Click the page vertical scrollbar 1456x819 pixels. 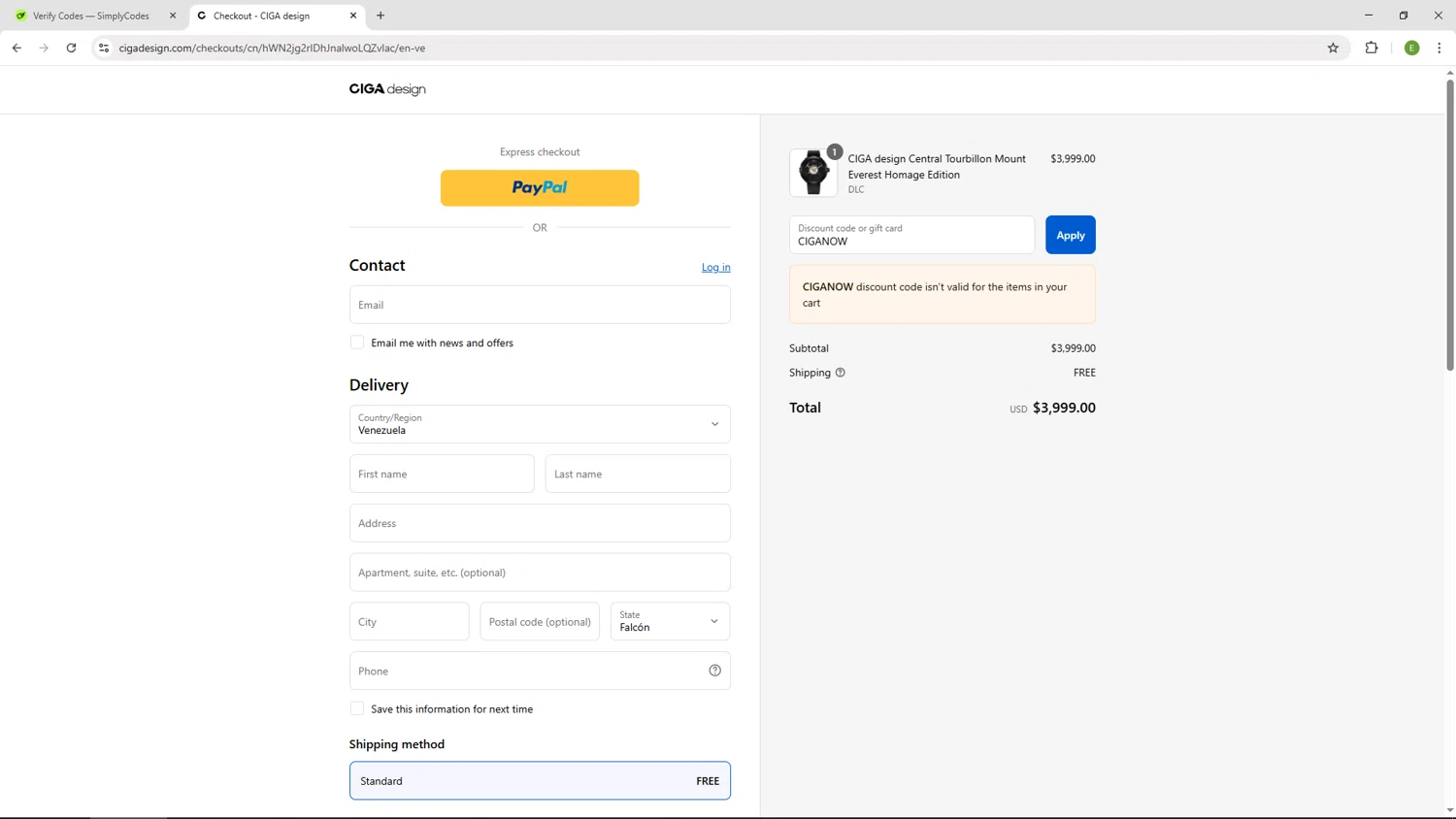click(1450, 225)
